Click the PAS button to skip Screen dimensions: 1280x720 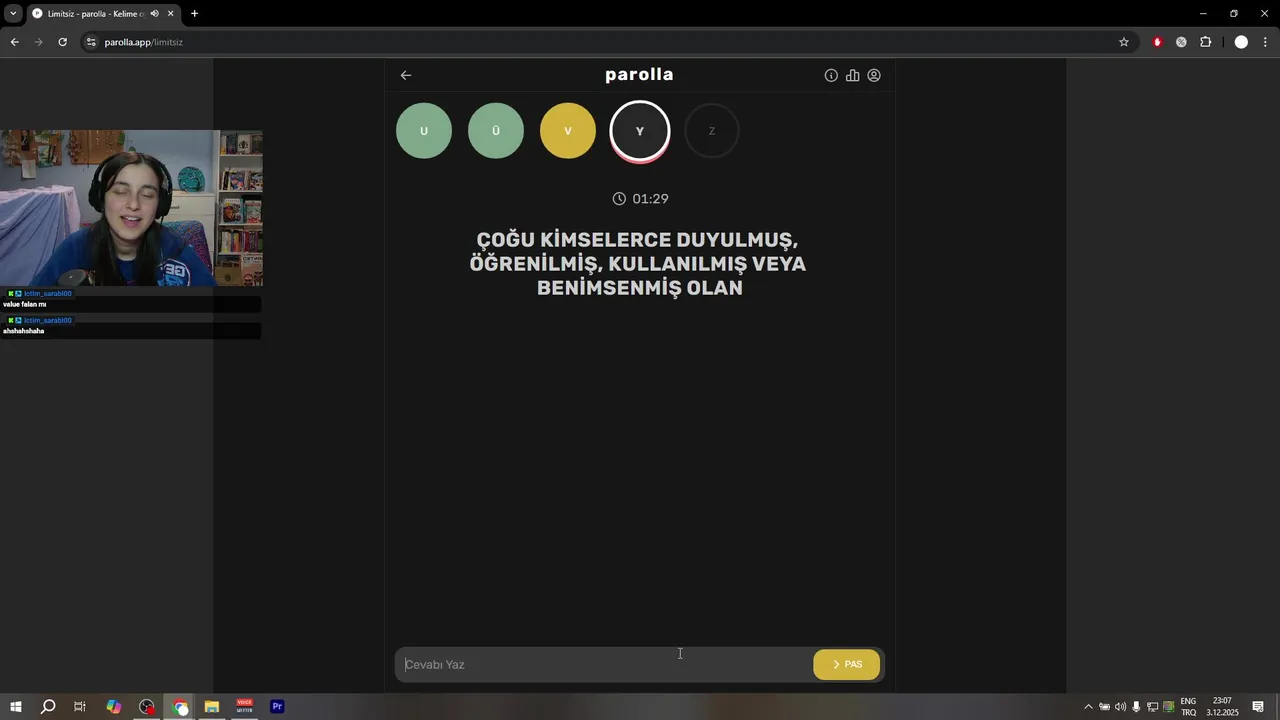pyautogui.click(x=847, y=664)
